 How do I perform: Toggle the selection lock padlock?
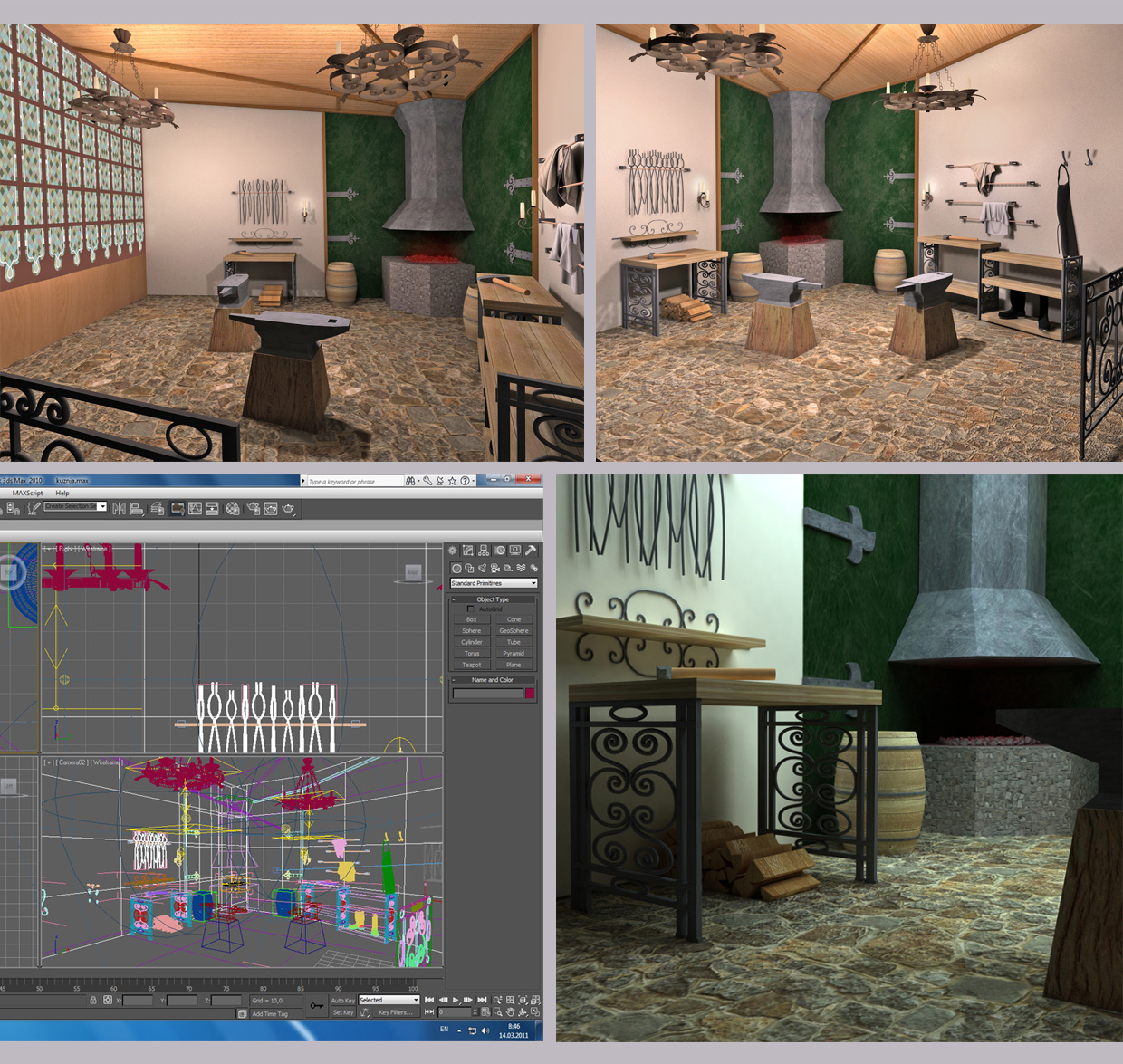click(x=93, y=1001)
